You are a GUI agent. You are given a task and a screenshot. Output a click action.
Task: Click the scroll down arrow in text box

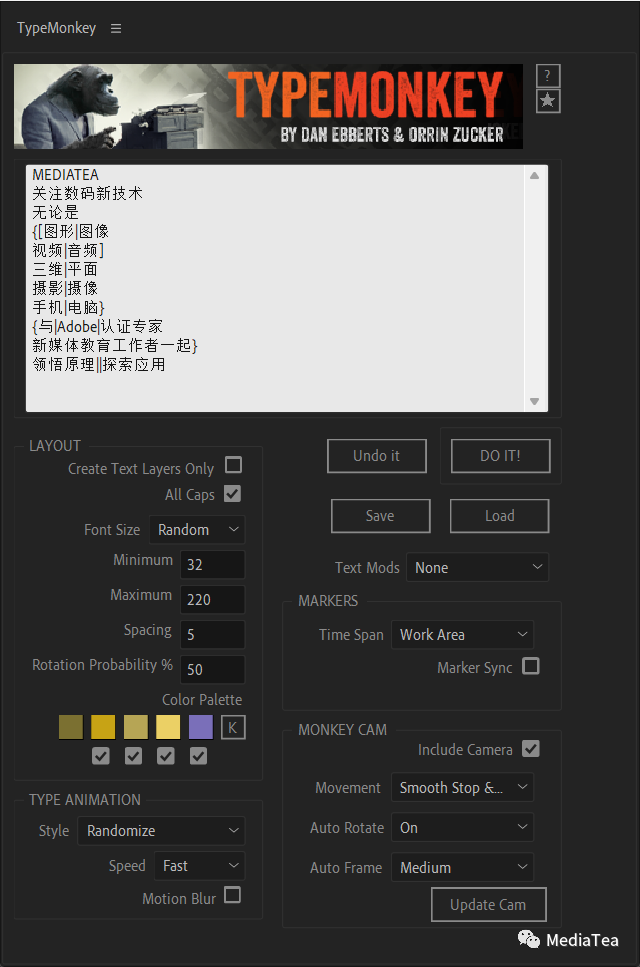[x=535, y=401]
